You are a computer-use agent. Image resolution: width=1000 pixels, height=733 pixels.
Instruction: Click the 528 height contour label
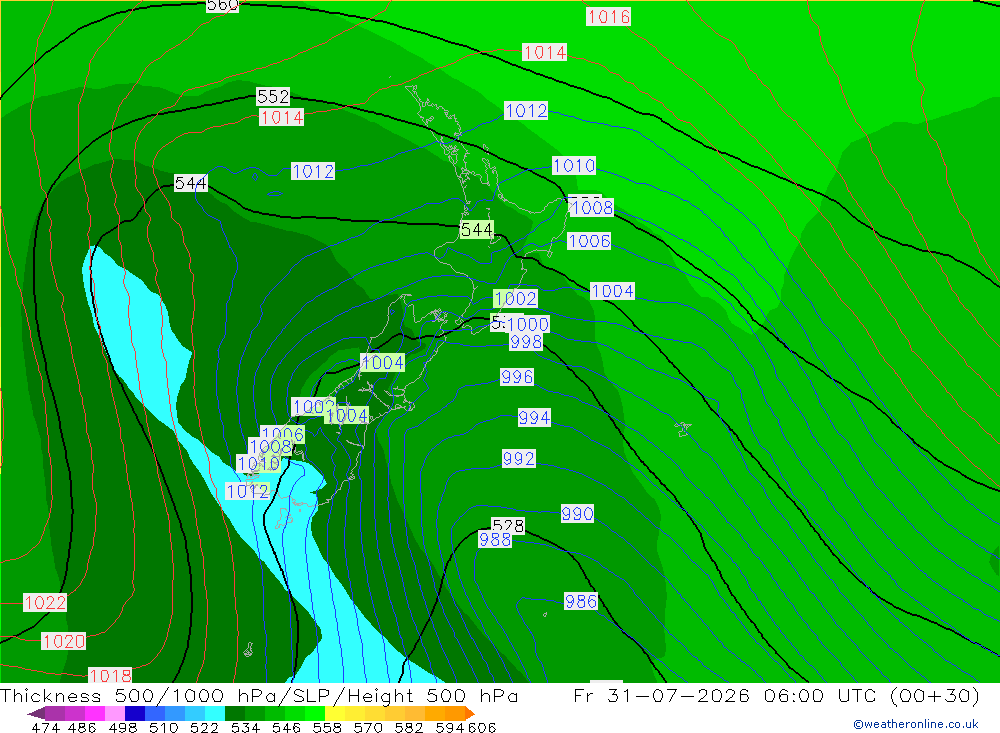pyautogui.click(x=508, y=525)
